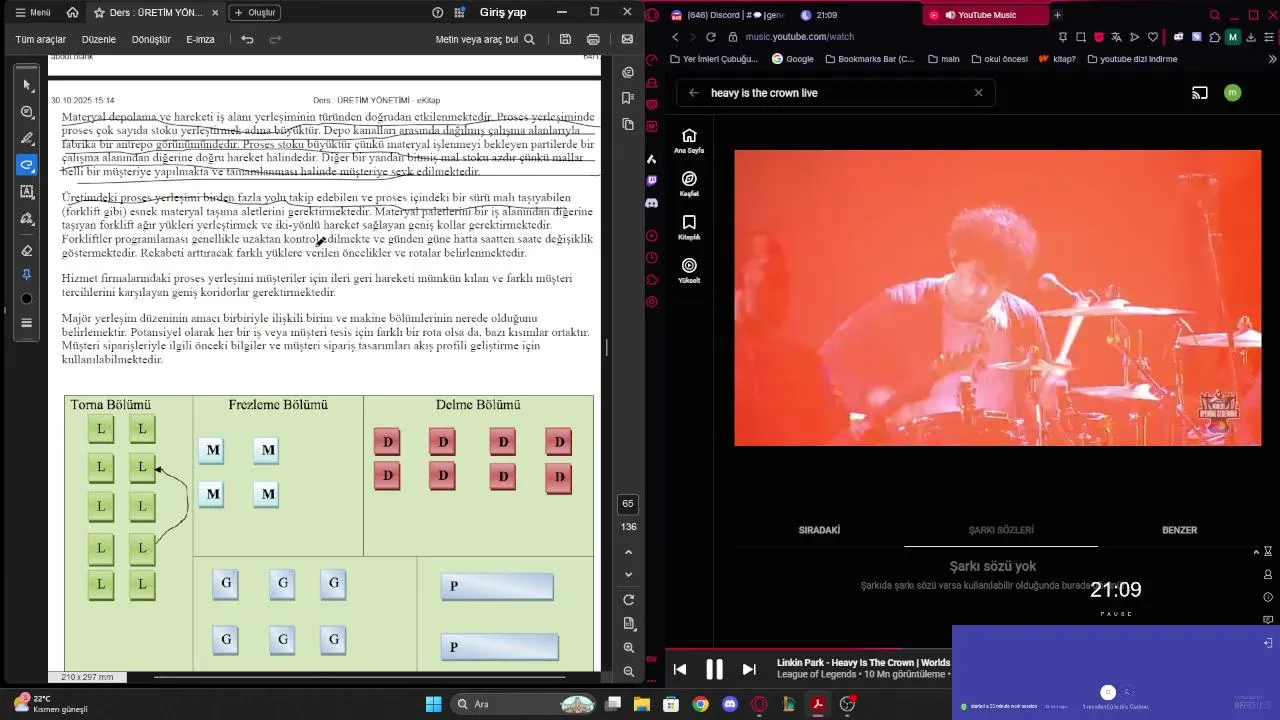Pause the Linkin Park song

point(714,669)
